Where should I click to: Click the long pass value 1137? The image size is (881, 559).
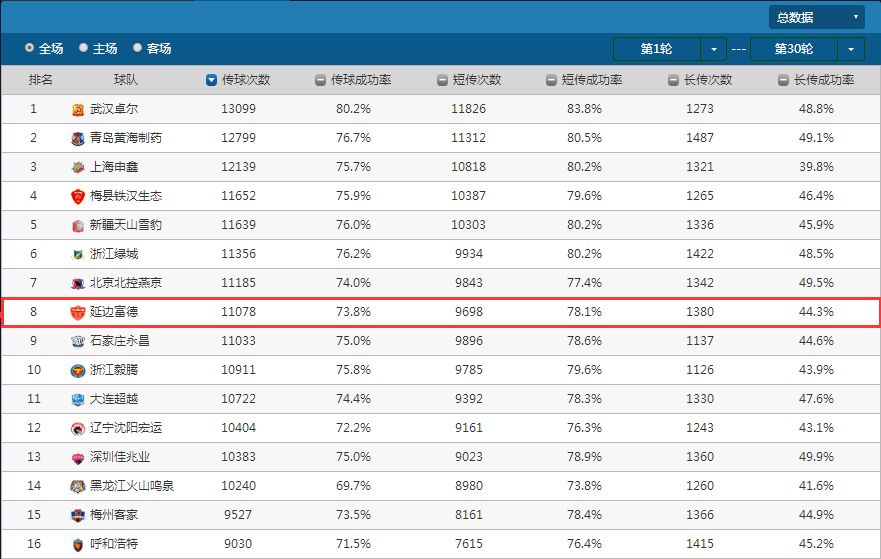tap(700, 341)
